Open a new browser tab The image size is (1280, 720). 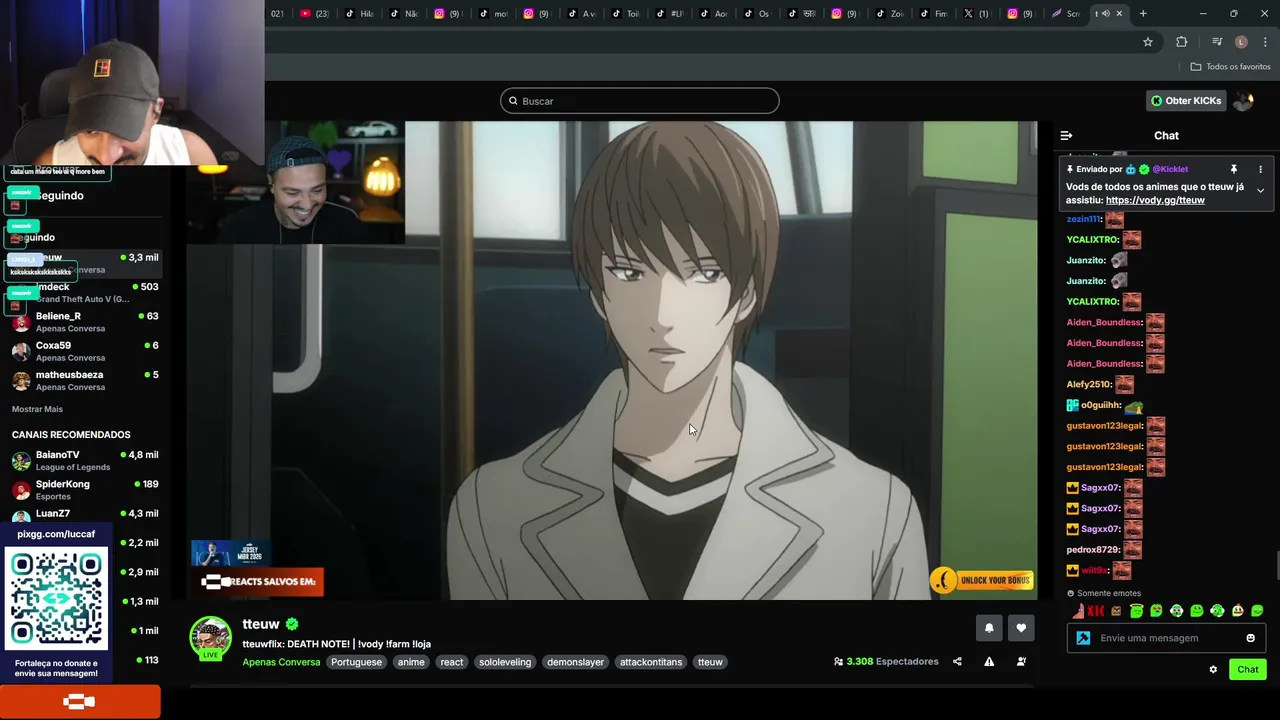(x=1143, y=14)
